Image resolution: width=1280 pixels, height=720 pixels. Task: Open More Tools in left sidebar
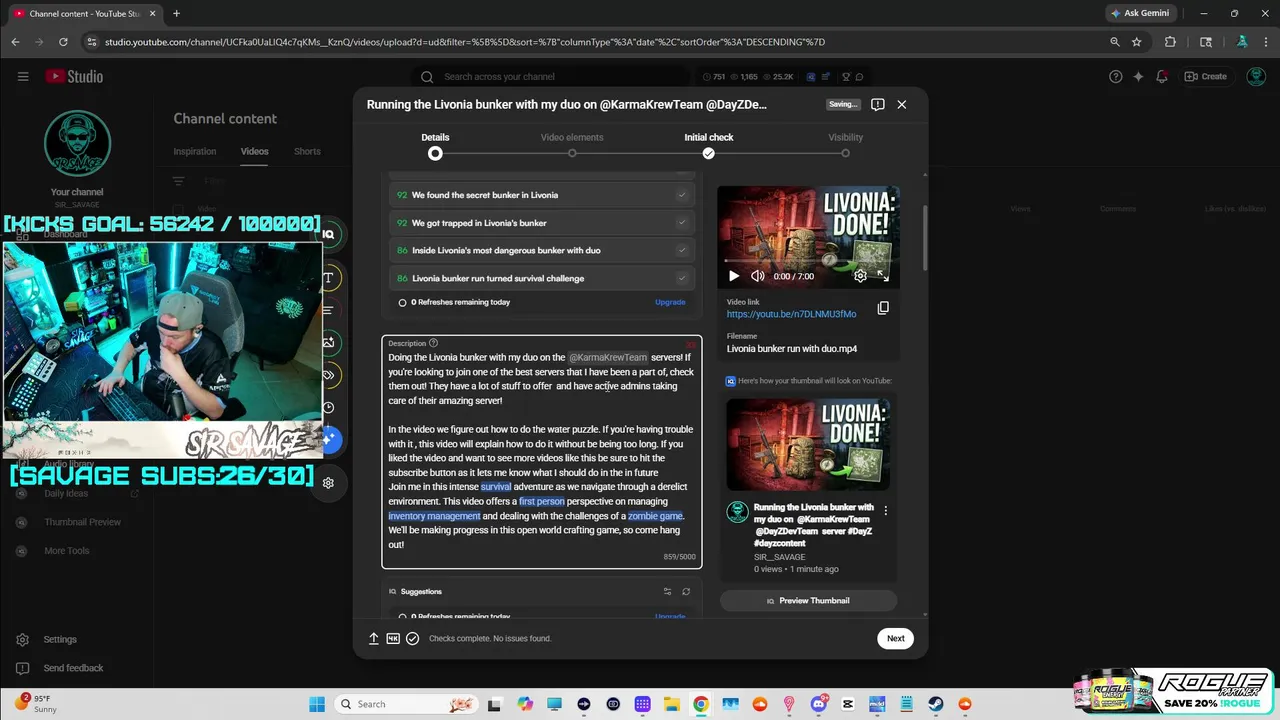pos(66,551)
